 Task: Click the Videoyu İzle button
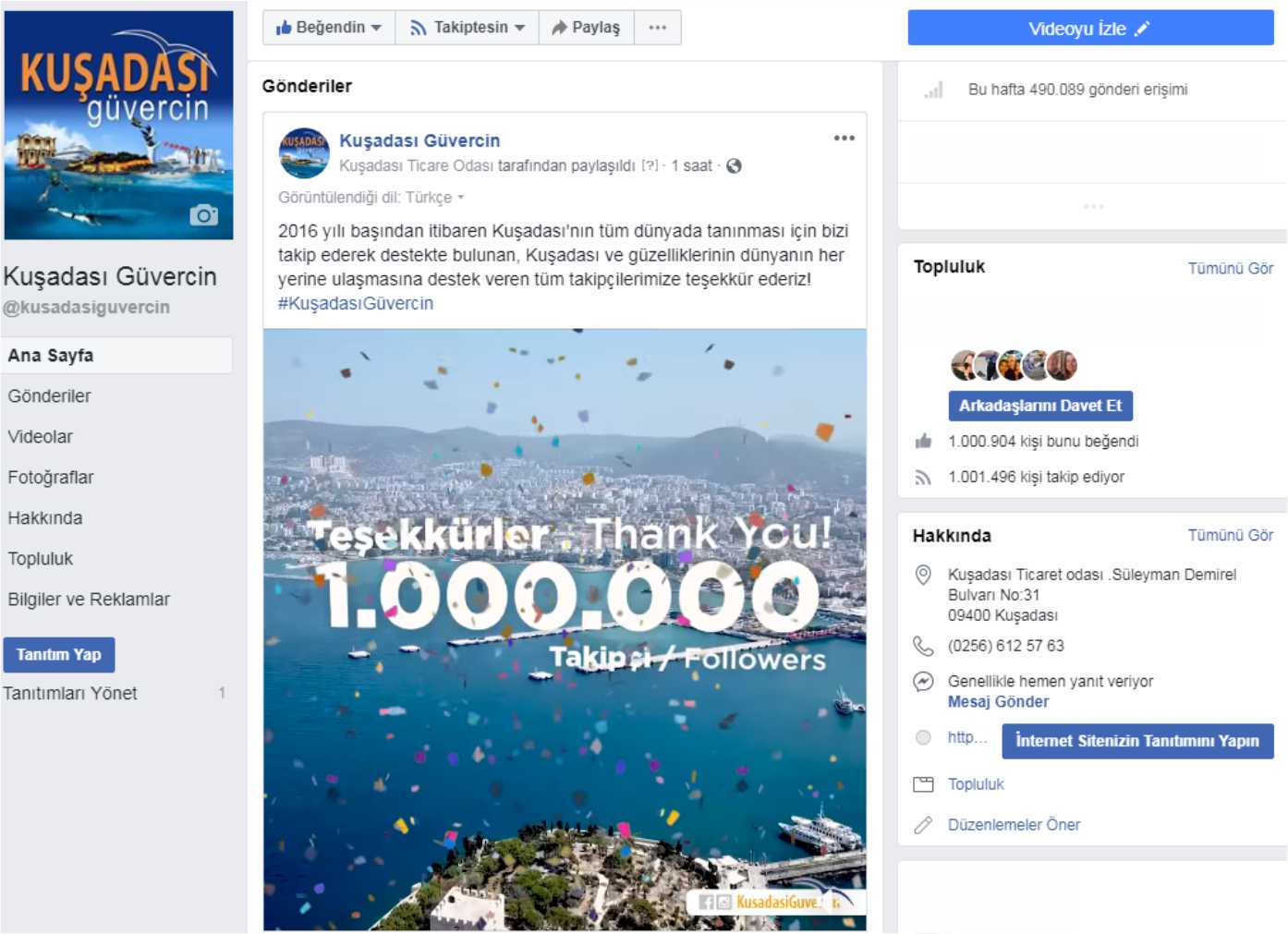coord(1090,29)
